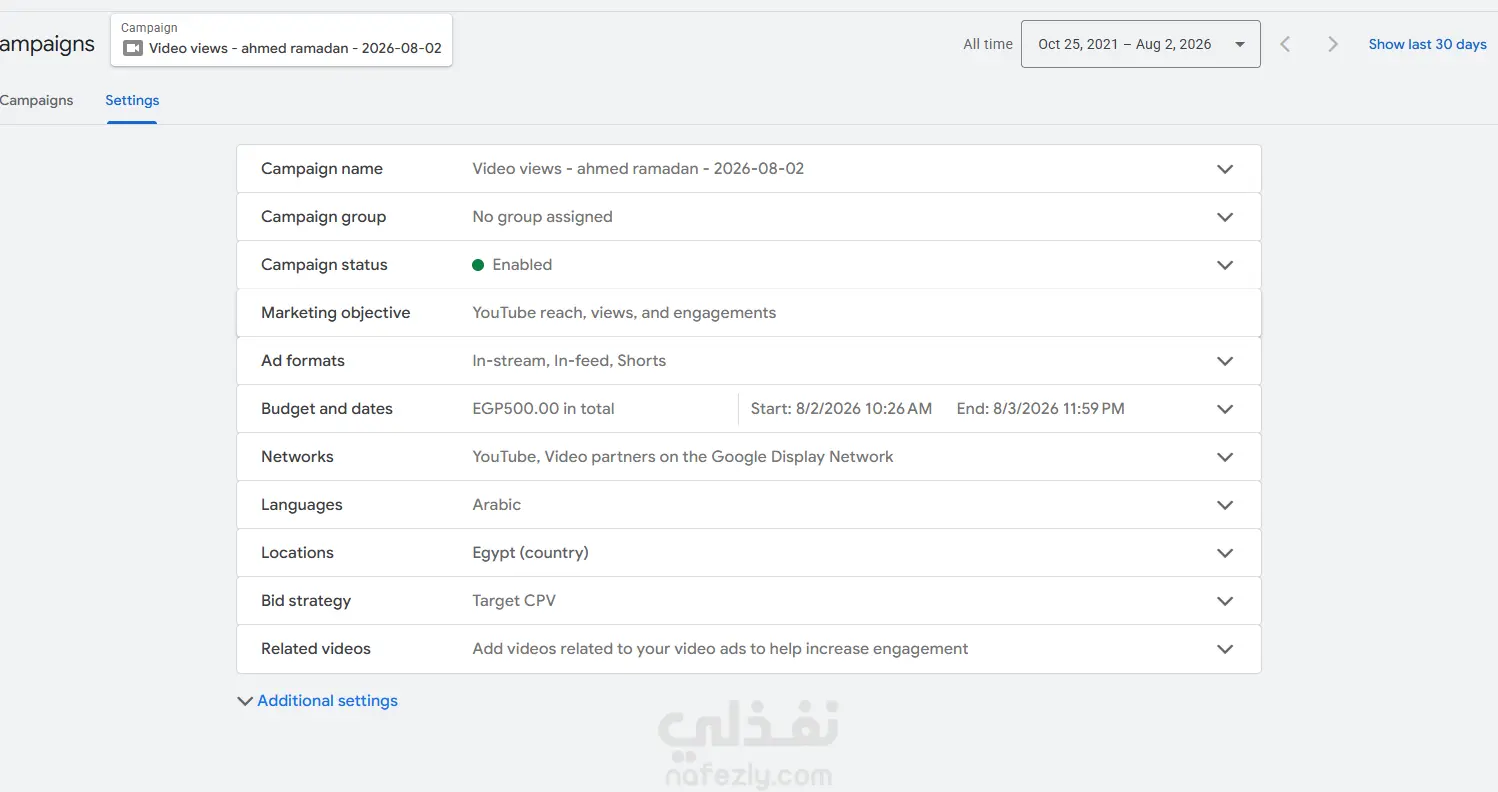
Task: Expand the Budget and dates row chevron
Action: [x=1225, y=409]
